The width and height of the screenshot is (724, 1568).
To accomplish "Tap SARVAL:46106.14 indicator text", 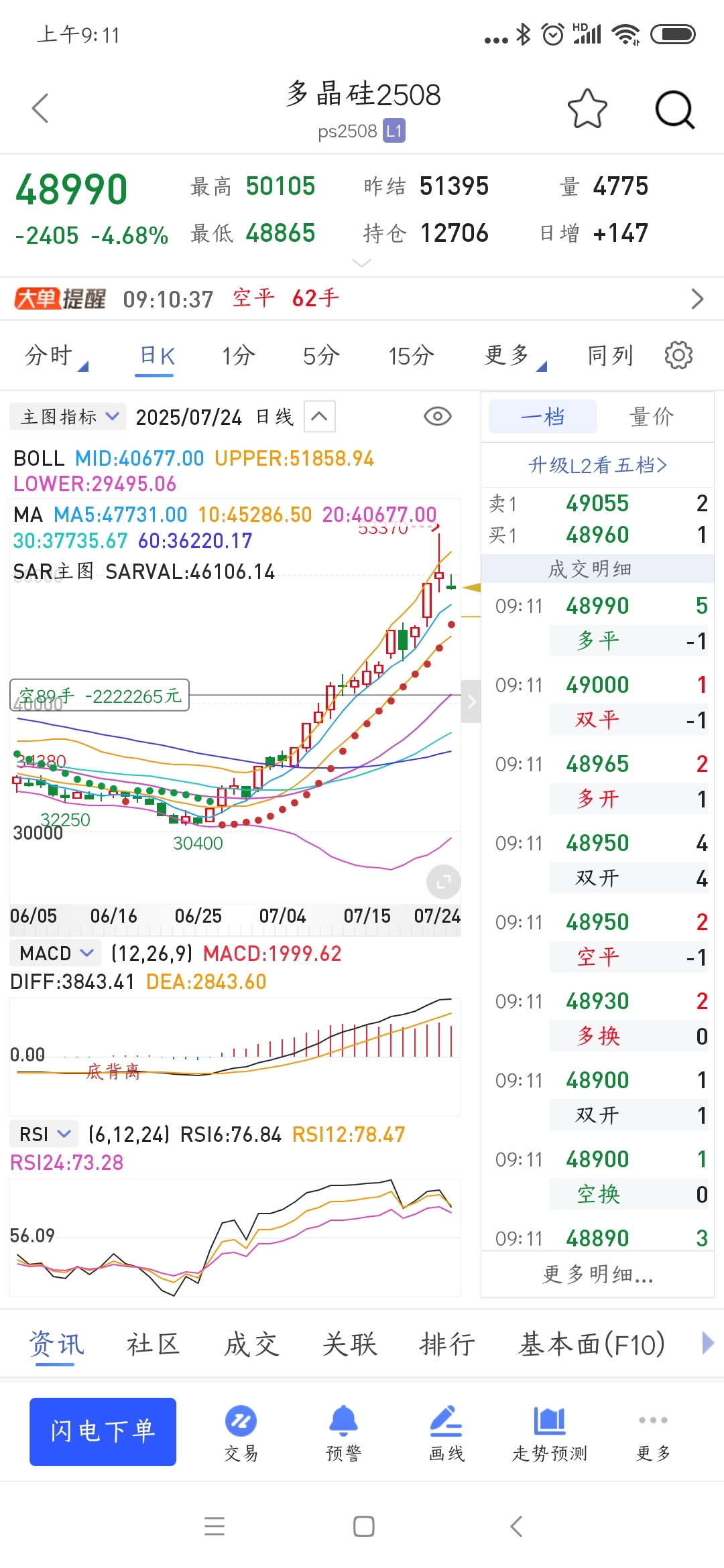I will click(190, 572).
